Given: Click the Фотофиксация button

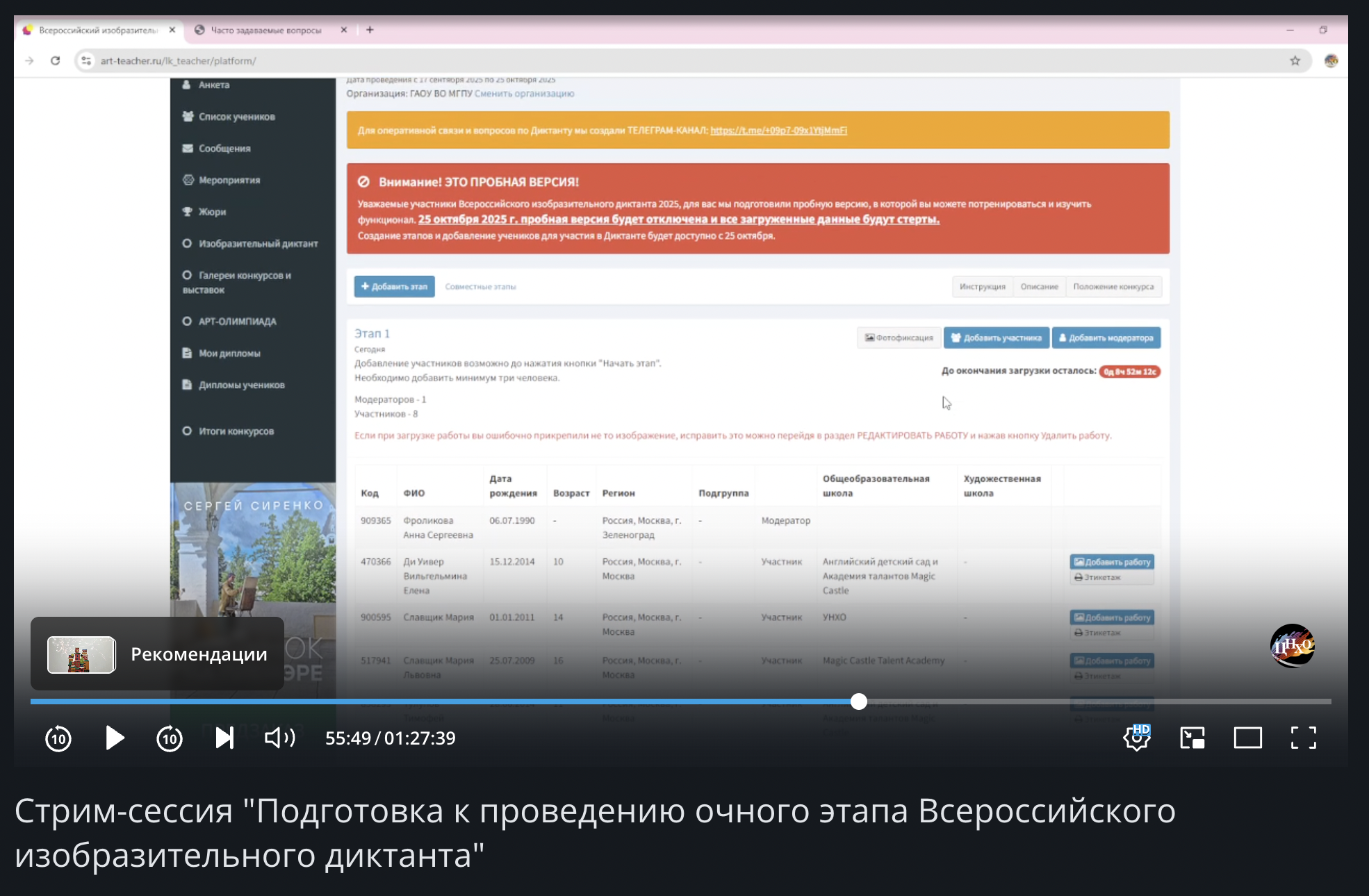Looking at the screenshot, I should [899, 338].
